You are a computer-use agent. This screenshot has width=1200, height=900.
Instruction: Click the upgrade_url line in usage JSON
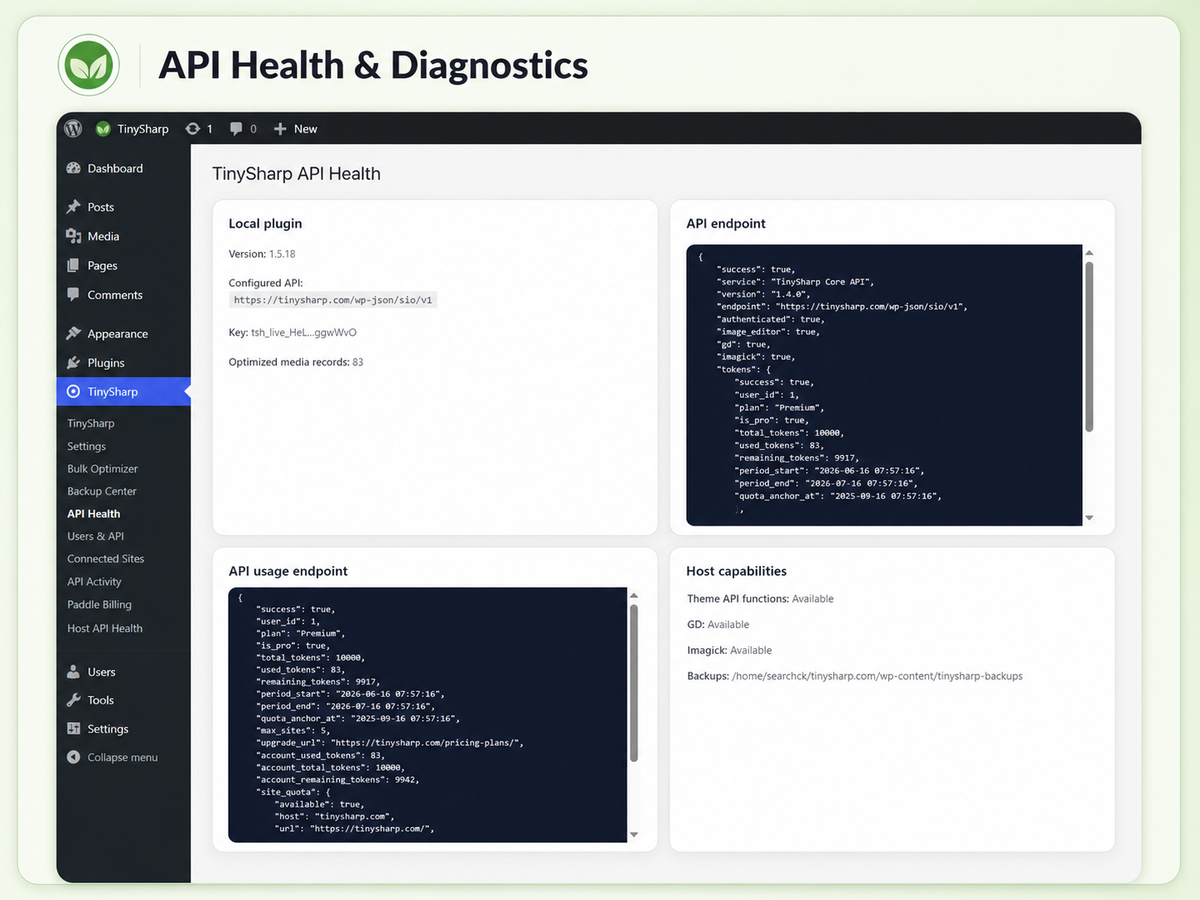(390, 743)
